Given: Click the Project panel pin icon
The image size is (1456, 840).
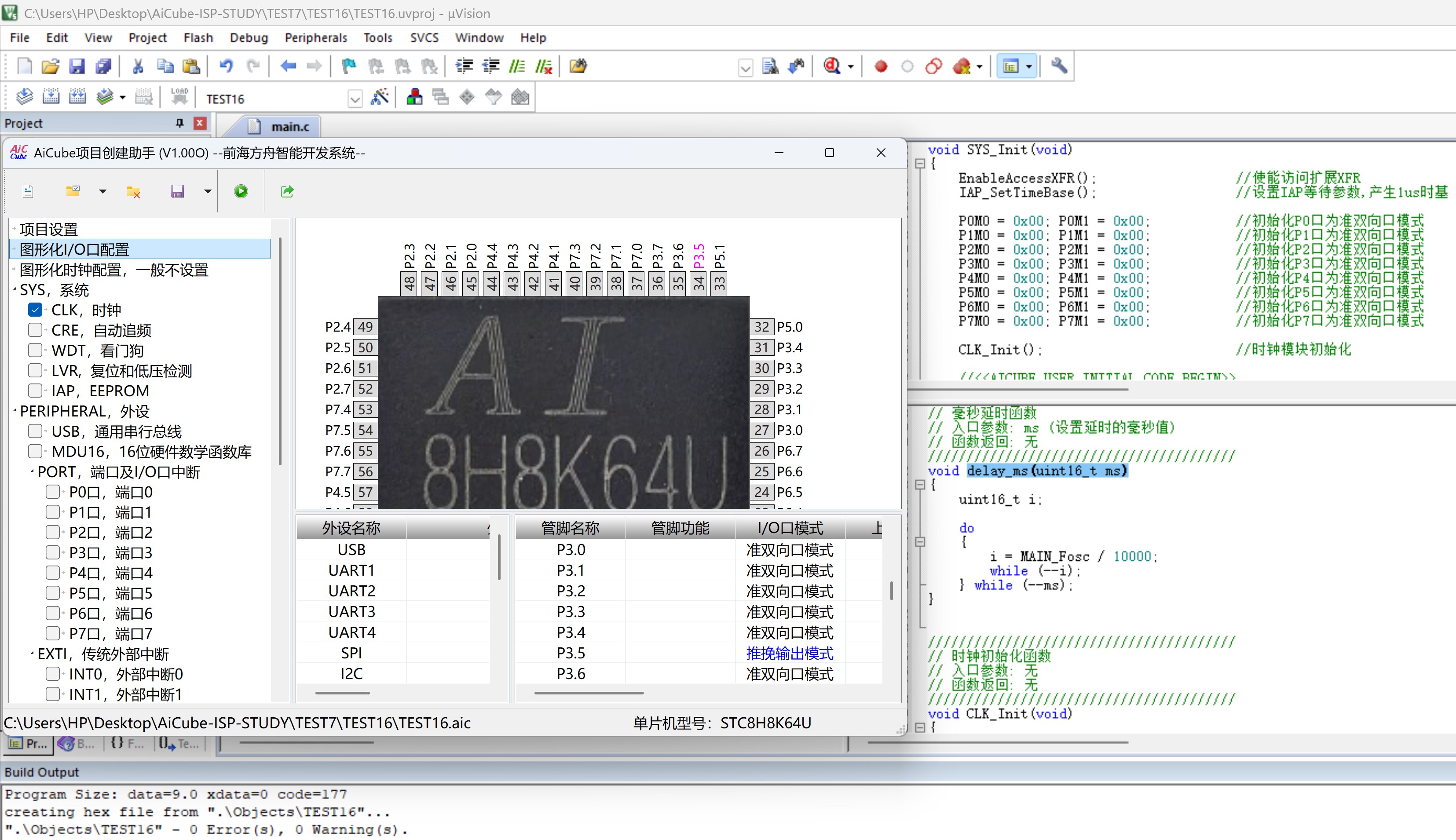Looking at the screenshot, I should click(179, 123).
